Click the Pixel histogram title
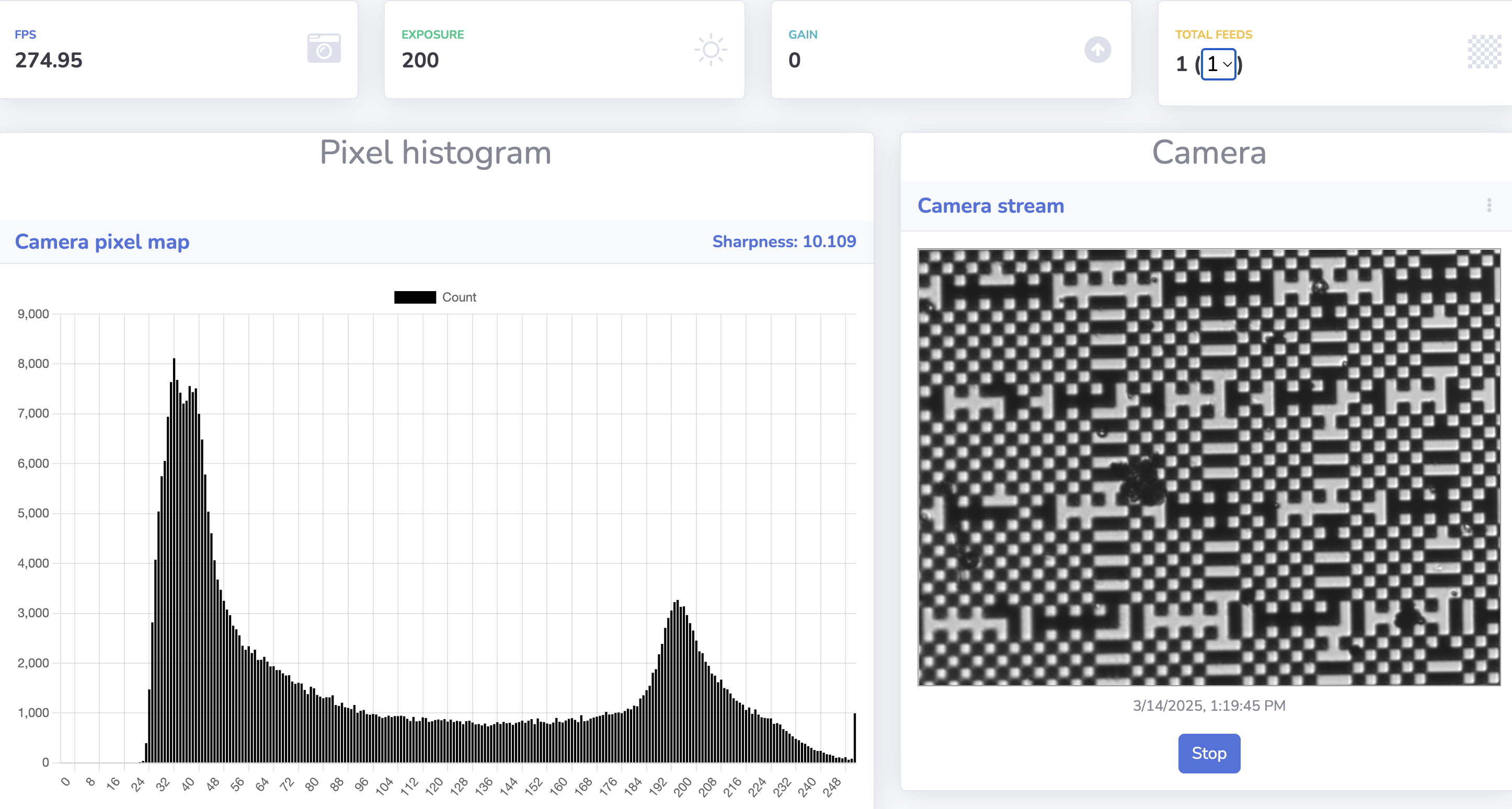Viewport: 1512px width, 809px height. click(x=435, y=153)
